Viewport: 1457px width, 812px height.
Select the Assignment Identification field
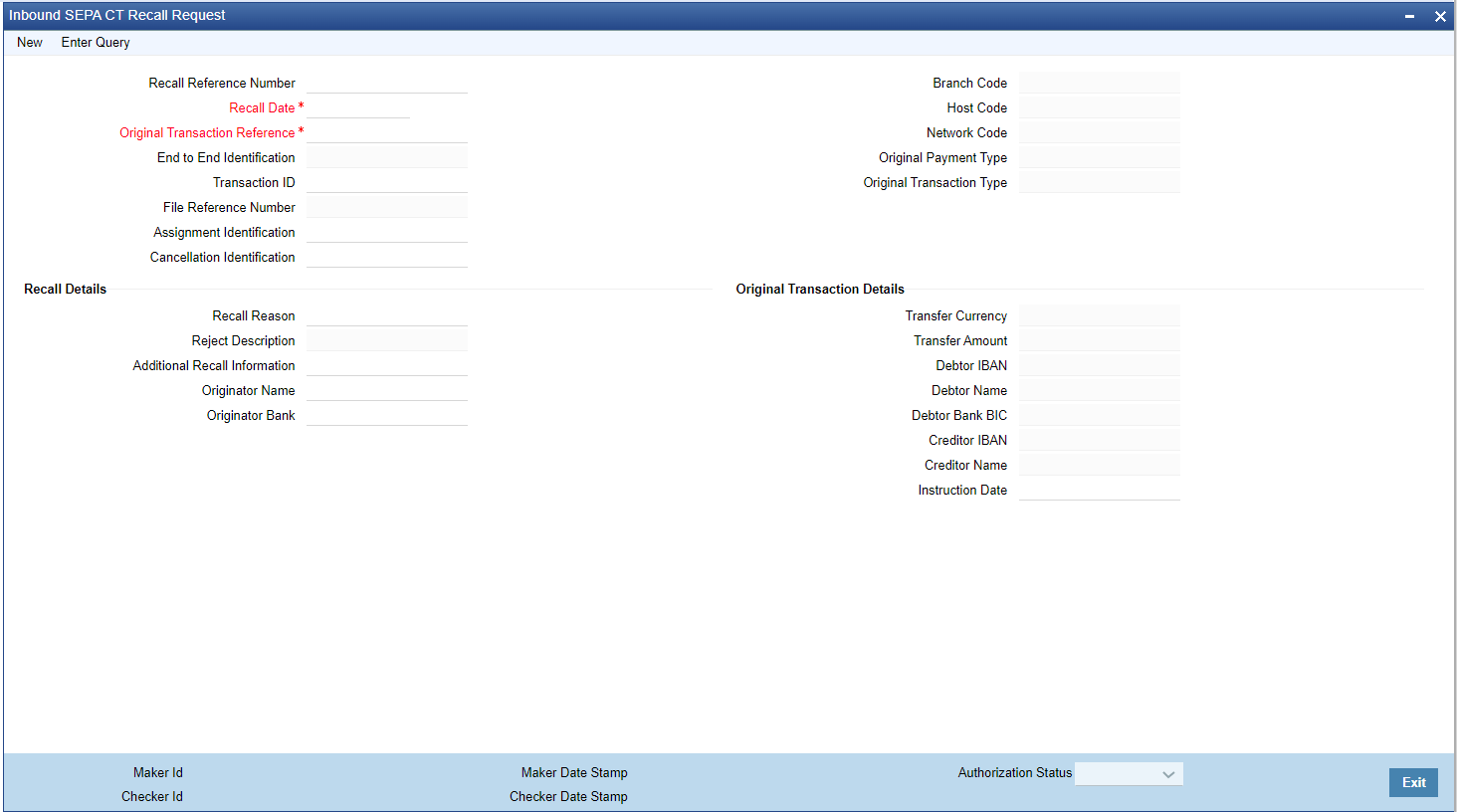387,232
